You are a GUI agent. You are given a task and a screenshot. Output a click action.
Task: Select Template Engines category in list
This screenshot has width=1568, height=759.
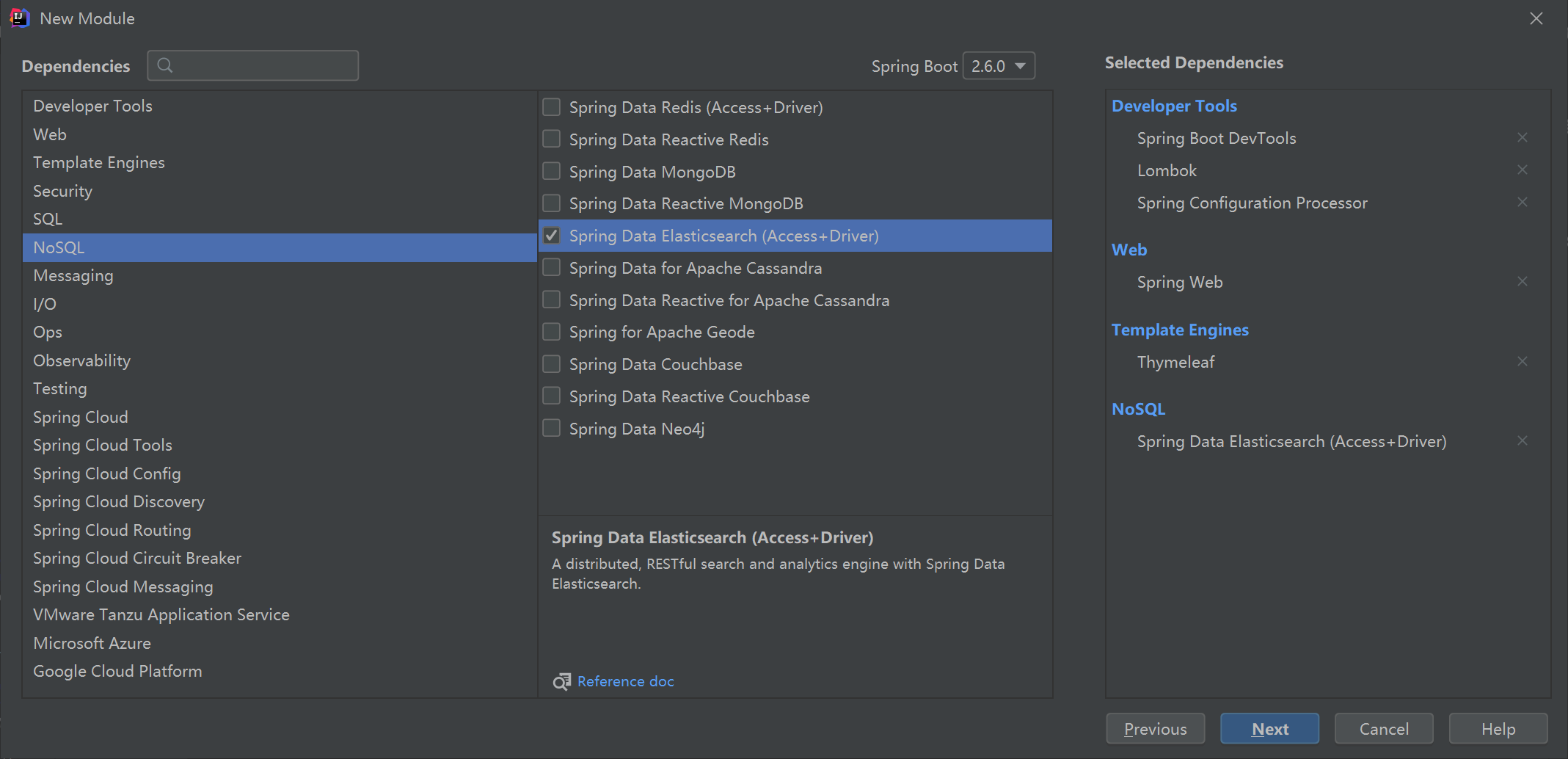pos(280,163)
